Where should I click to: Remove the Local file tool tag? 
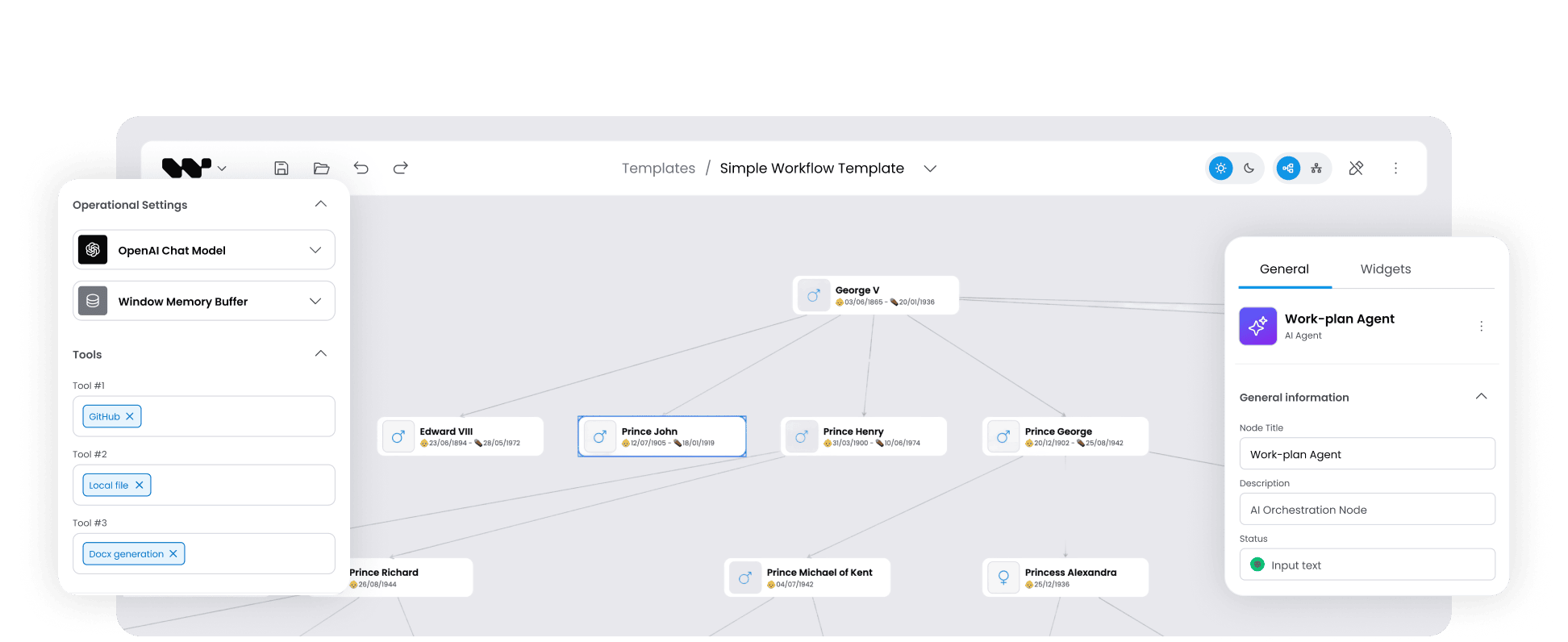click(x=140, y=485)
